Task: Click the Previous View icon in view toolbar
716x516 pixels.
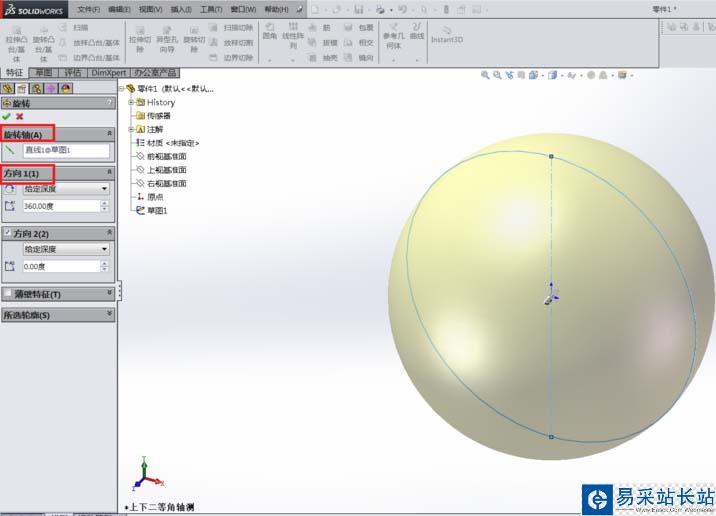Action: (x=510, y=75)
